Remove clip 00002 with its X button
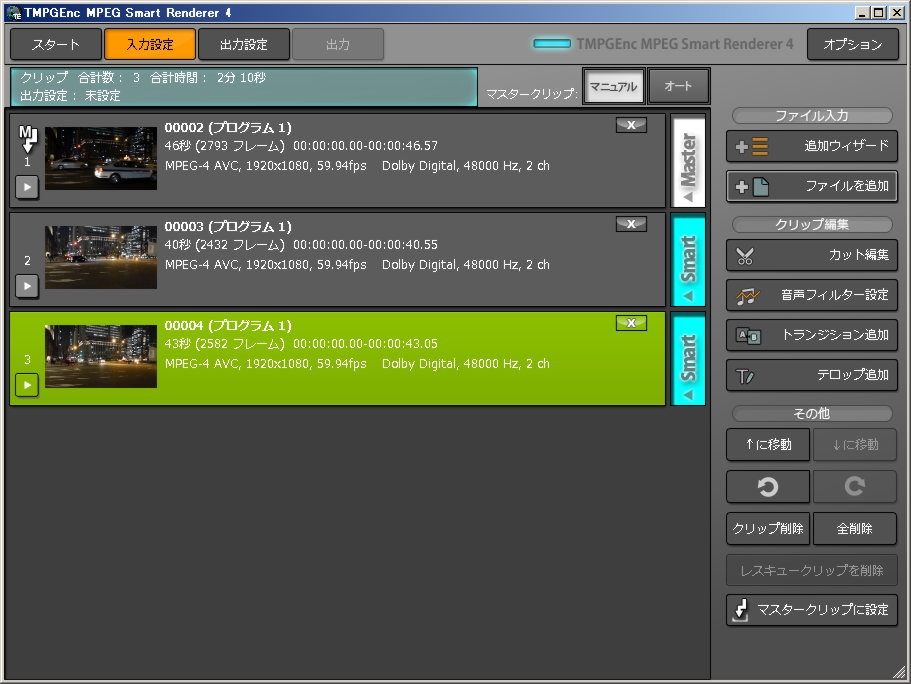Image resolution: width=911 pixels, height=684 pixels. pyautogui.click(x=631, y=125)
